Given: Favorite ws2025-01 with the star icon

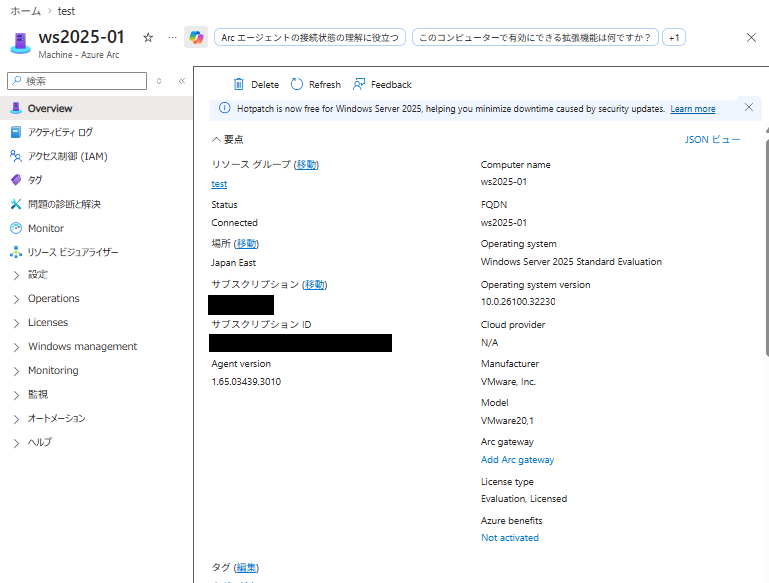Looking at the screenshot, I should click(x=148, y=37).
